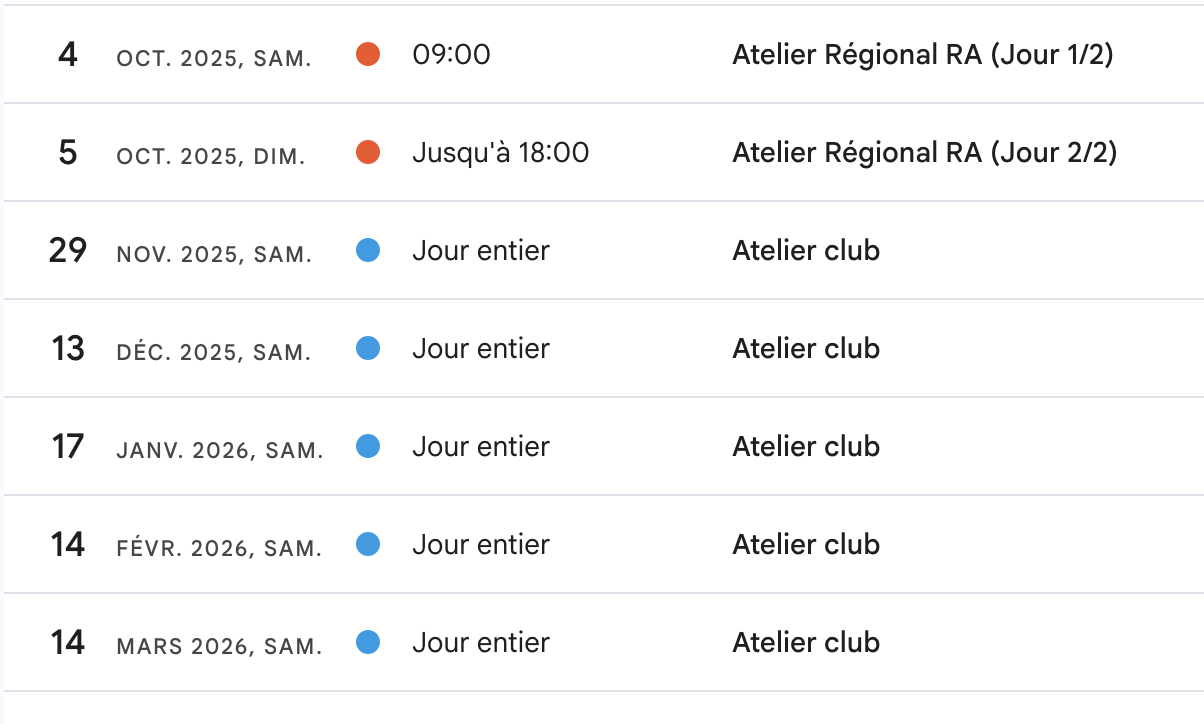The width and height of the screenshot is (1204, 724).
Task: Click the orange dot for the 4 Oct event
Action: pos(368,55)
